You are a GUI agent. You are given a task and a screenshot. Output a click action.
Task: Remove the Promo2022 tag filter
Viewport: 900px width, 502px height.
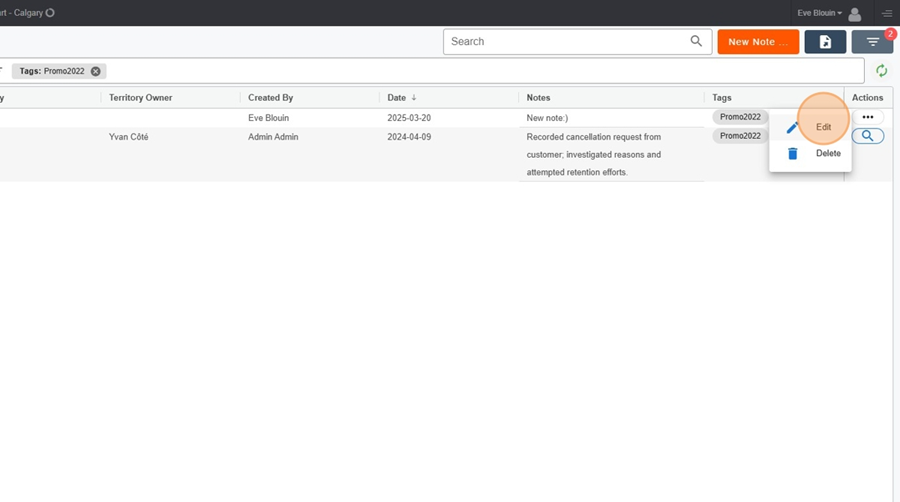pyautogui.click(x=95, y=71)
